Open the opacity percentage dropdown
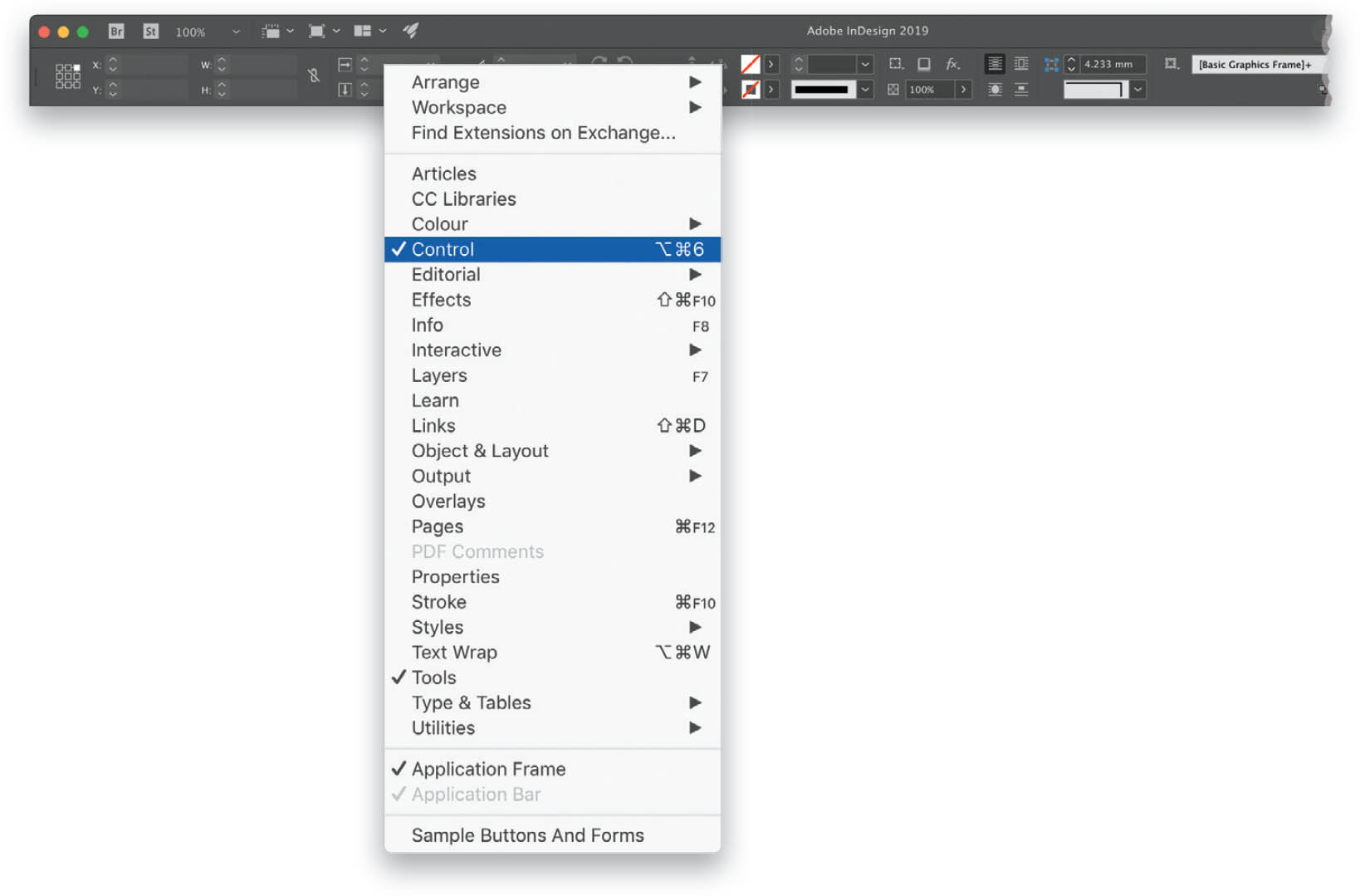The height and width of the screenshot is (896, 1360). (963, 89)
